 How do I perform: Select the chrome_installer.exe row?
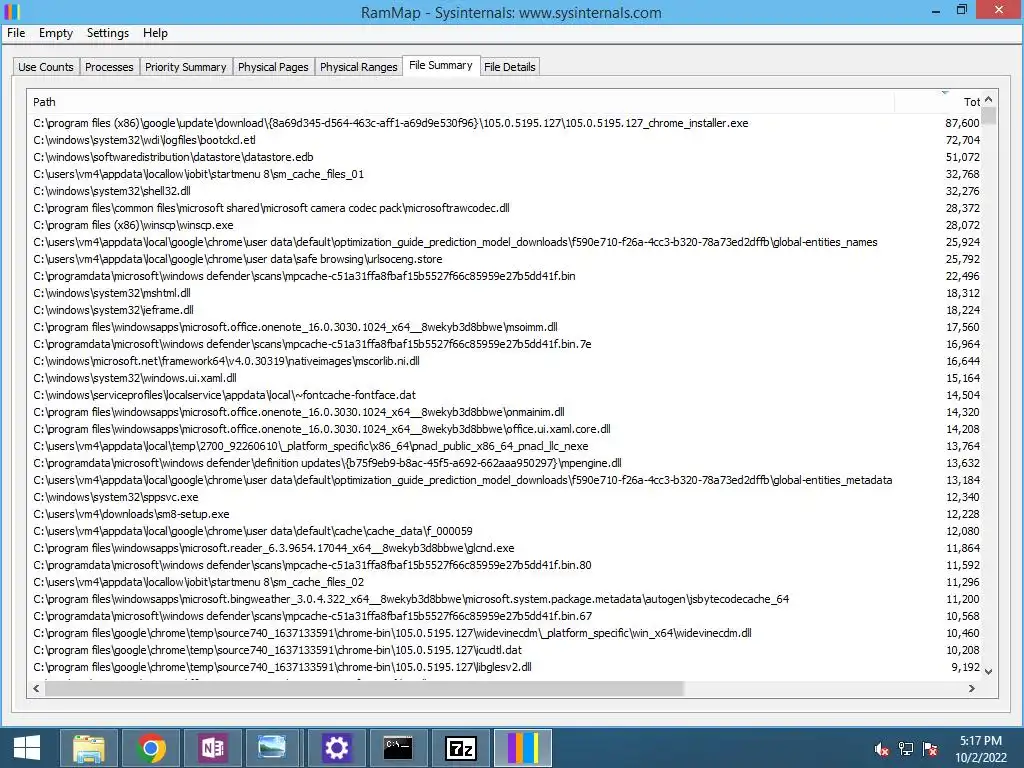click(x=506, y=123)
